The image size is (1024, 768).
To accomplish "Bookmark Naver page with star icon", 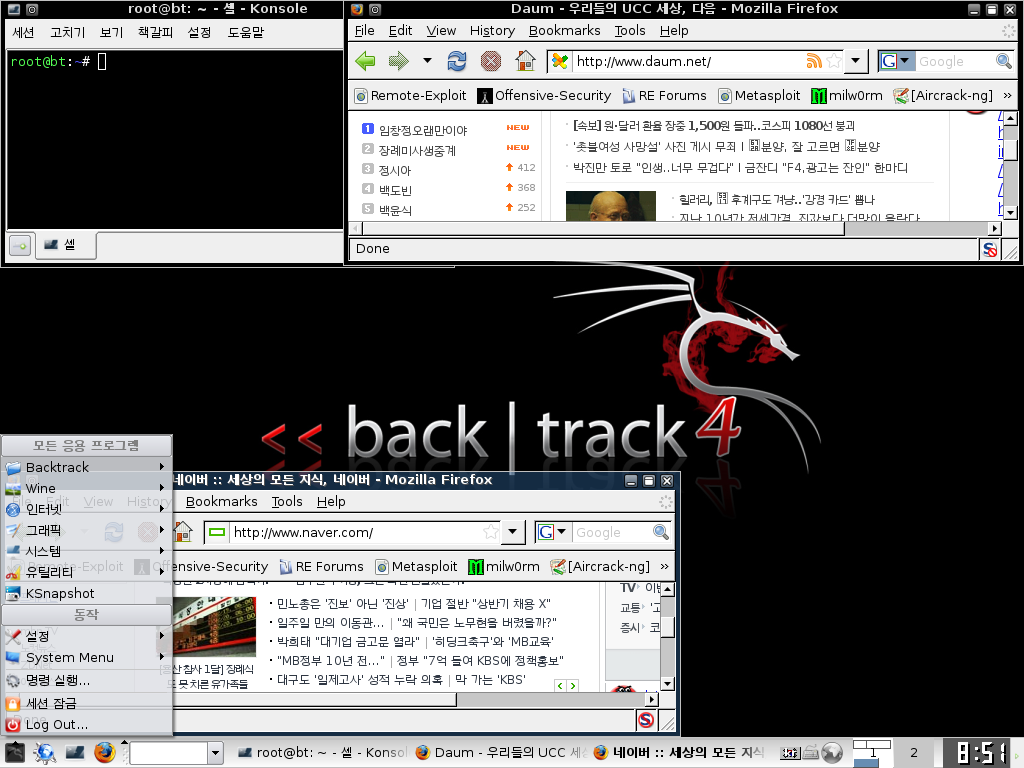I will 490,532.
